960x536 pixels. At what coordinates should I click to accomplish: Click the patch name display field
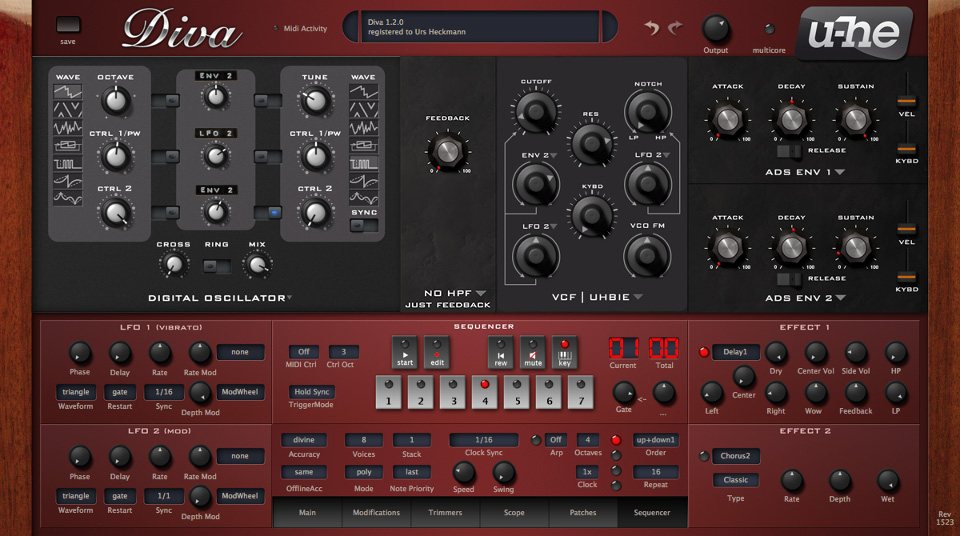(x=480, y=27)
